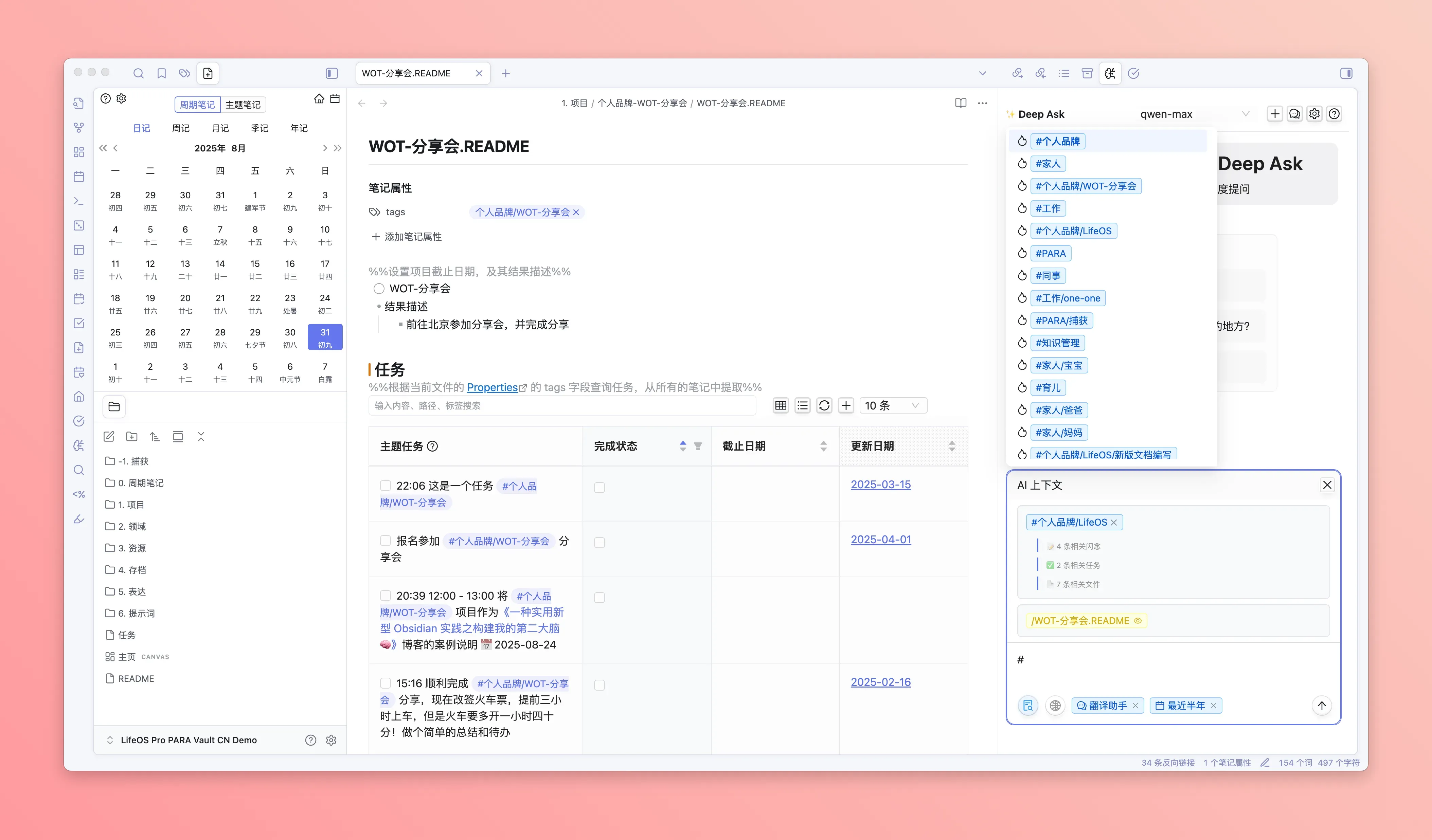Switch to the 周记 tab
Image resolution: width=1432 pixels, height=840 pixels.
point(181,128)
